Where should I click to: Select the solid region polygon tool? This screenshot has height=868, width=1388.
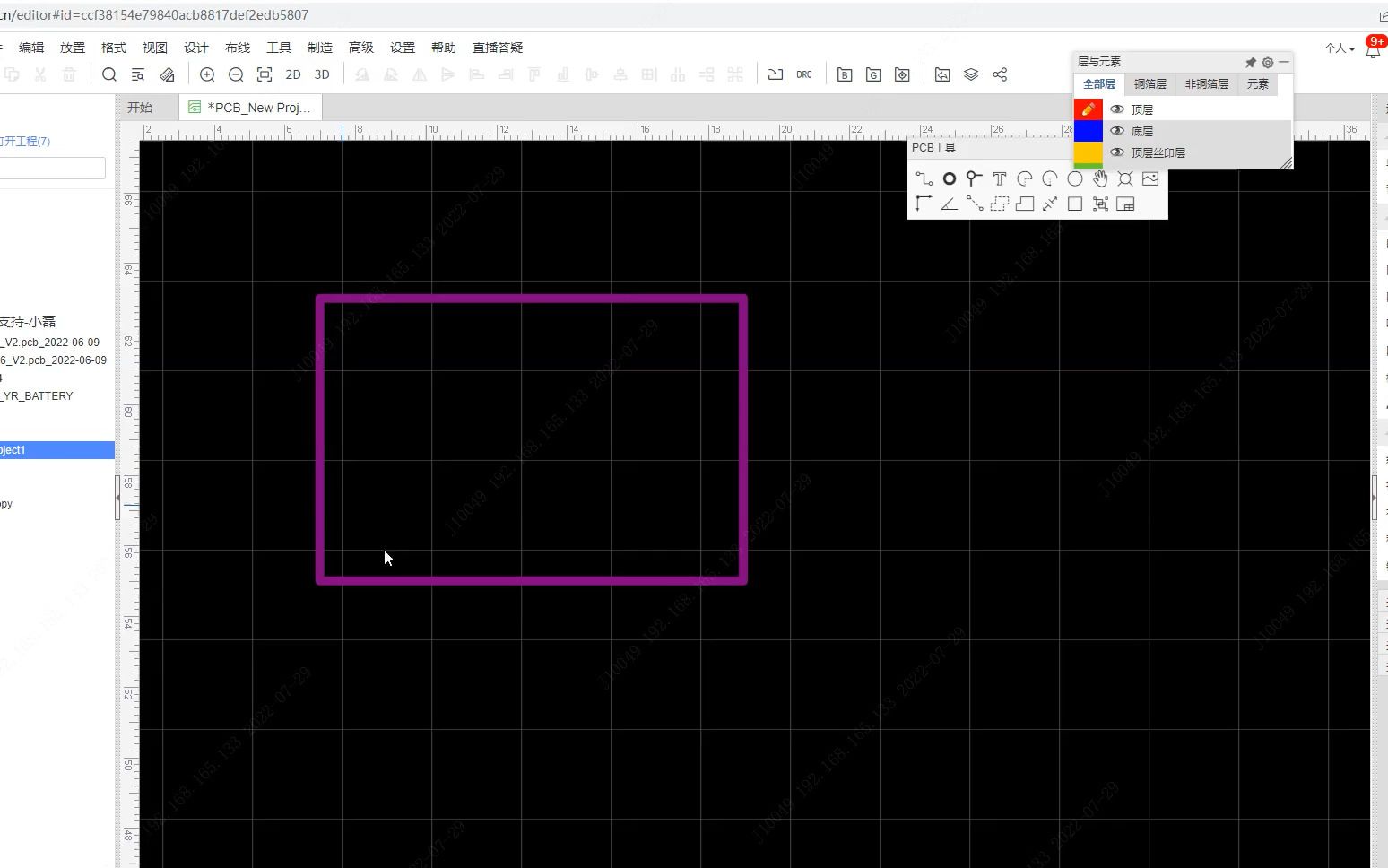click(1025, 204)
